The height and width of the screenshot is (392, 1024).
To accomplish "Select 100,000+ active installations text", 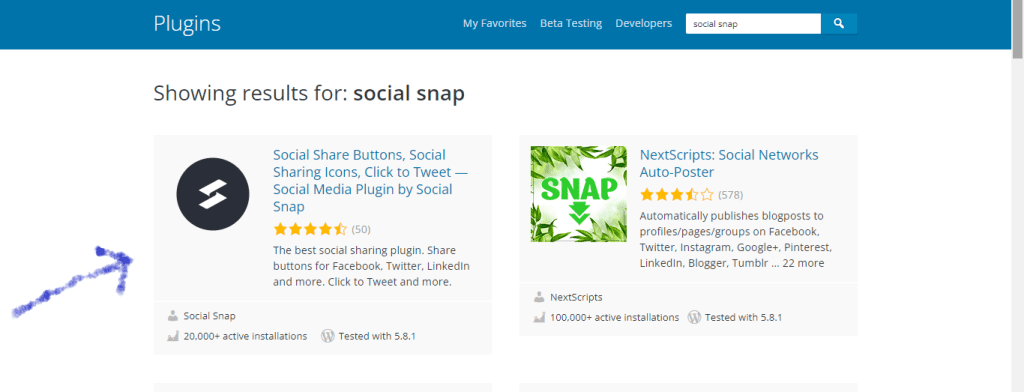I will (615, 318).
